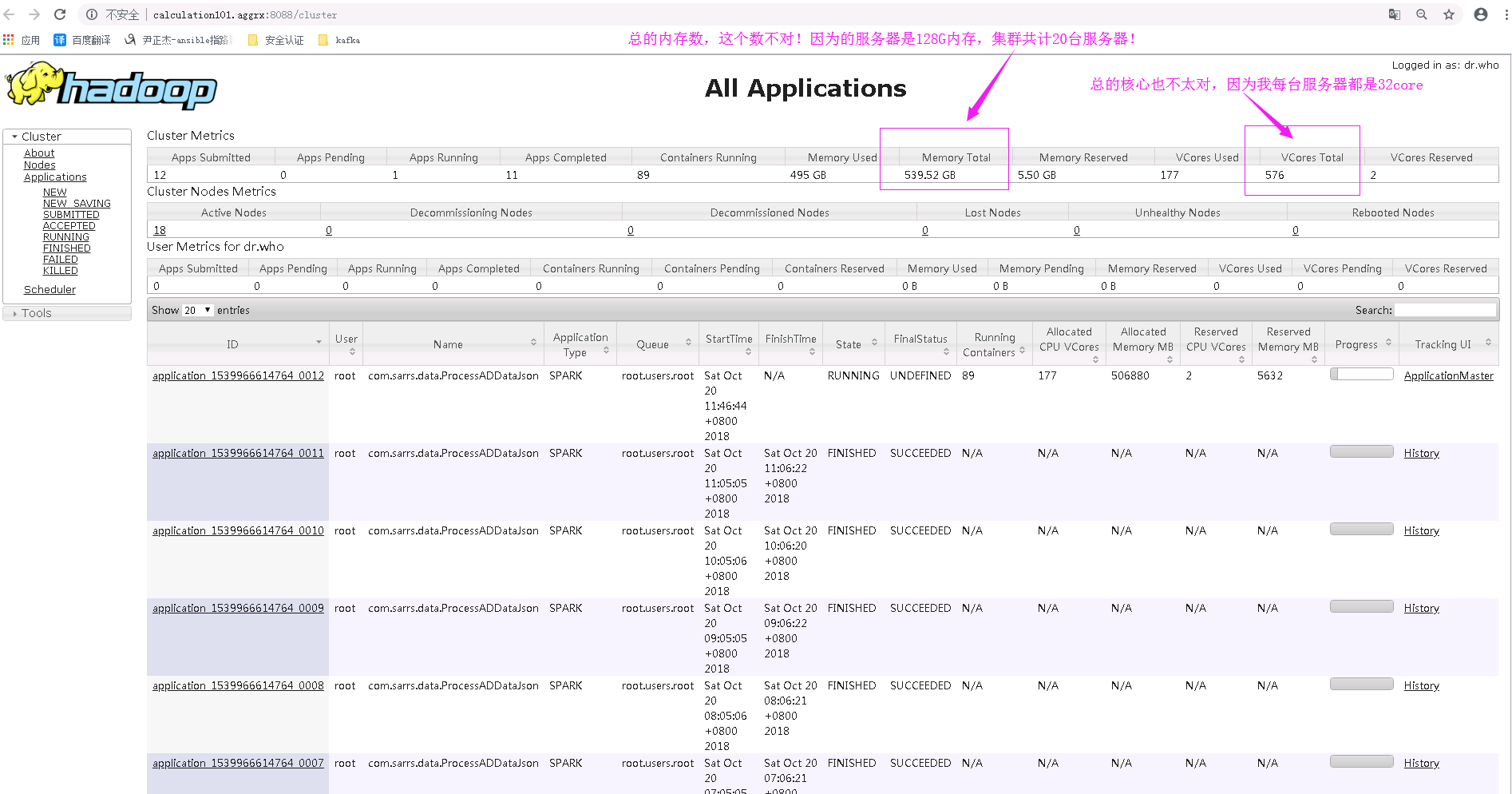The image size is (1512, 794).
Task: Open the browser profile avatar icon
Action: point(1481,14)
